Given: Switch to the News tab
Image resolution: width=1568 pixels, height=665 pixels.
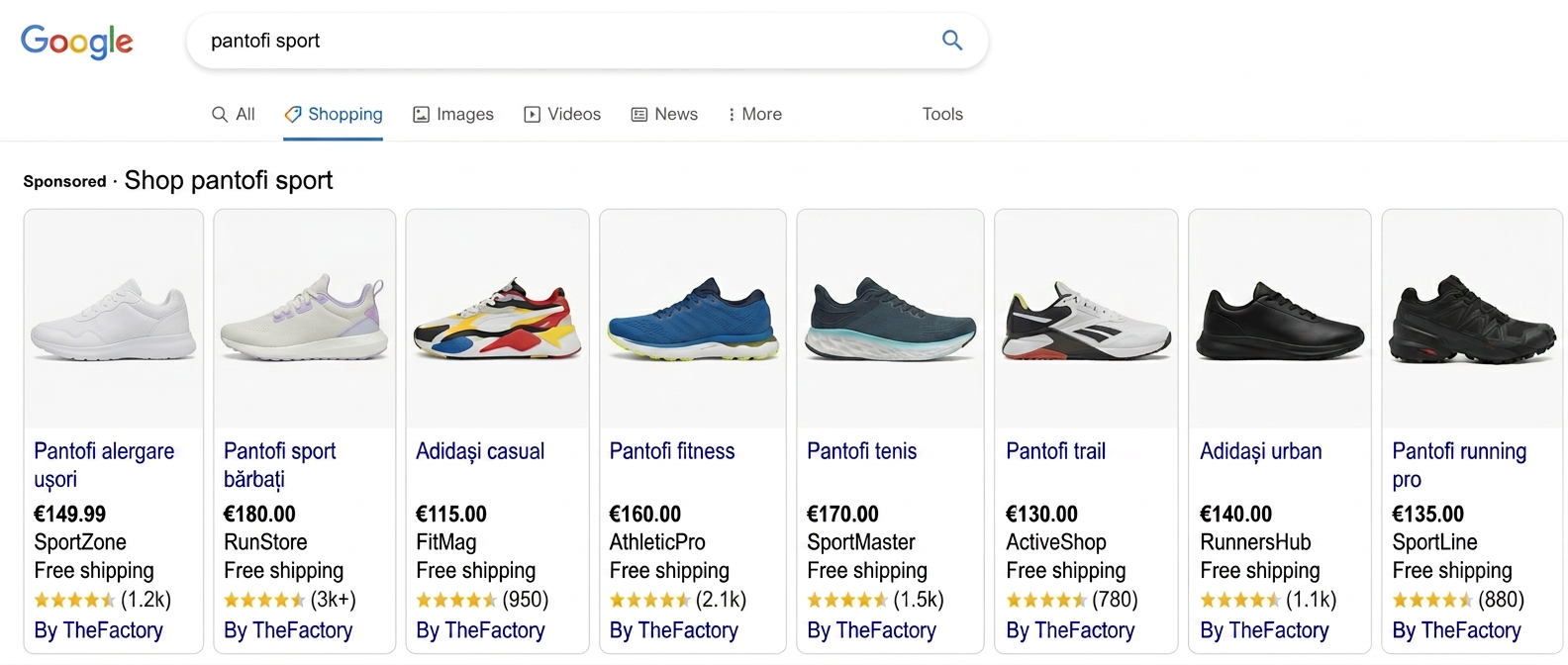Looking at the screenshot, I should tap(665, 114).
